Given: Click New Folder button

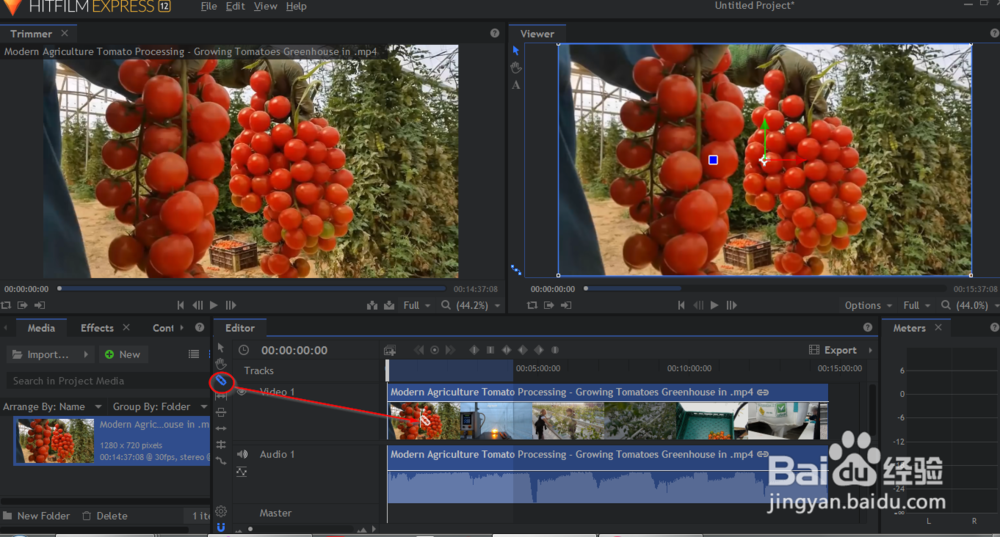Looking at the screenshot, I should click(36, 516).
